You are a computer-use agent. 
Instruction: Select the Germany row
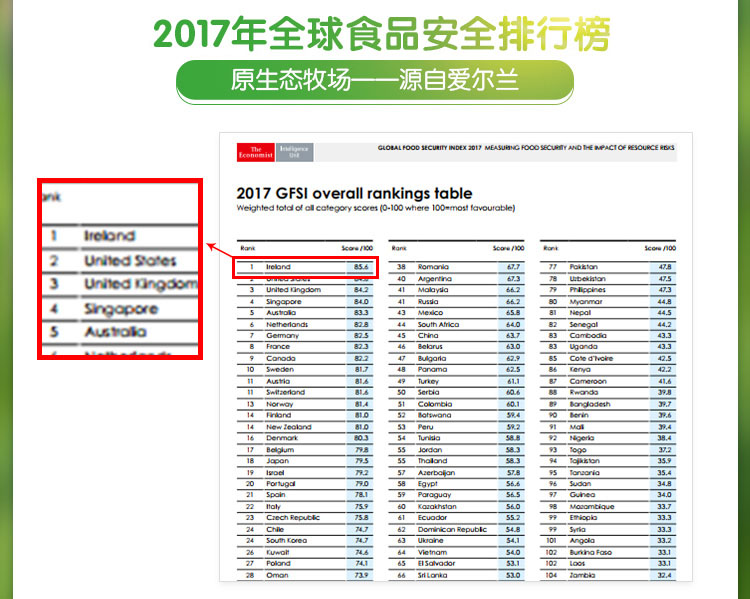pos(305,335)
